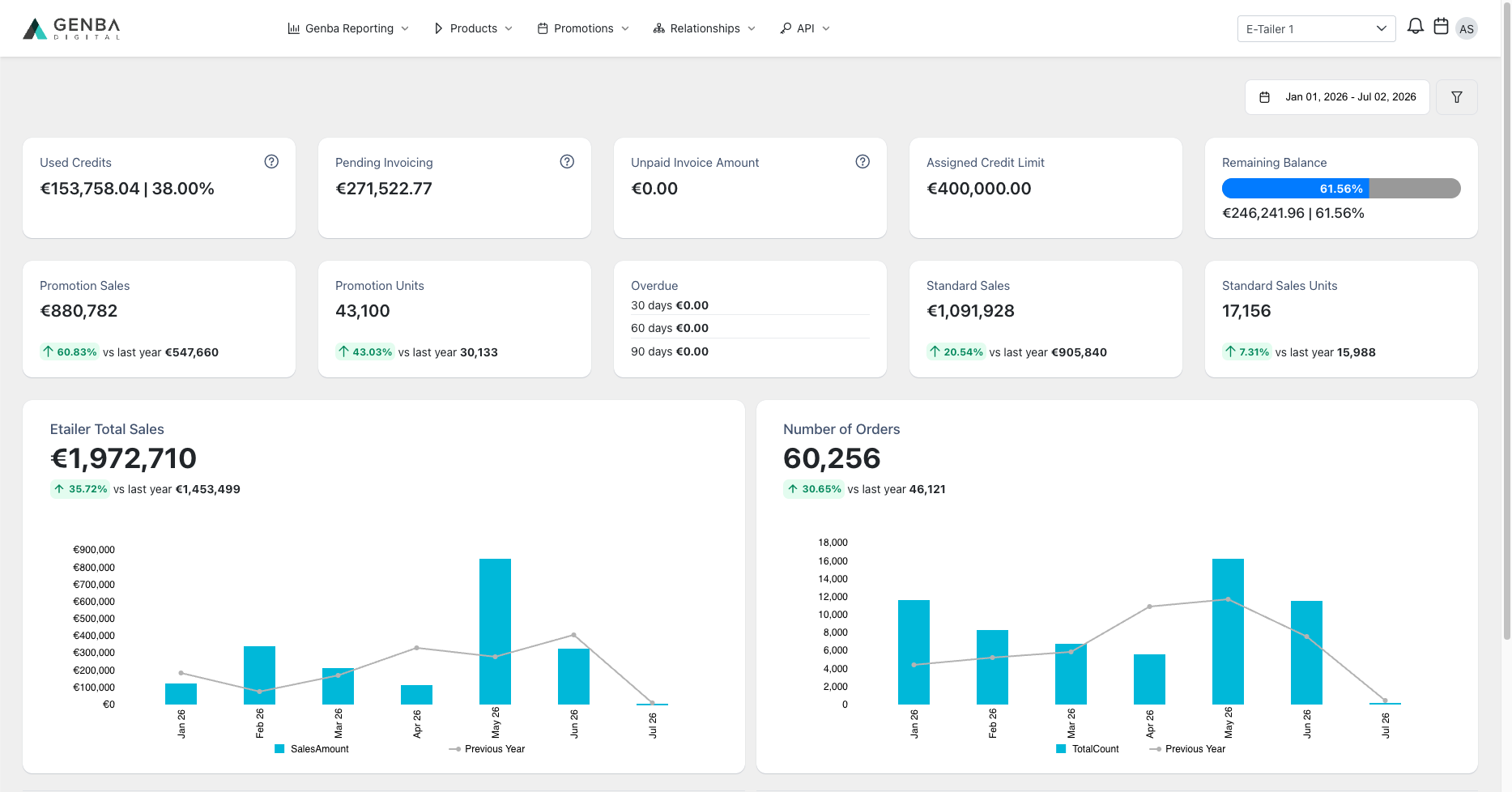Open the Promotions menu
This screenshot has width=1512, height=792.
coord(583,28)
